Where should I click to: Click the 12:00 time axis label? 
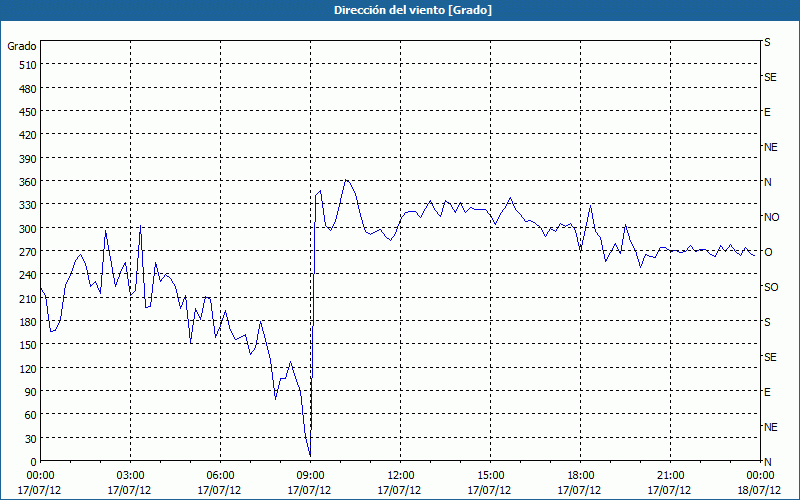point(400,476)
